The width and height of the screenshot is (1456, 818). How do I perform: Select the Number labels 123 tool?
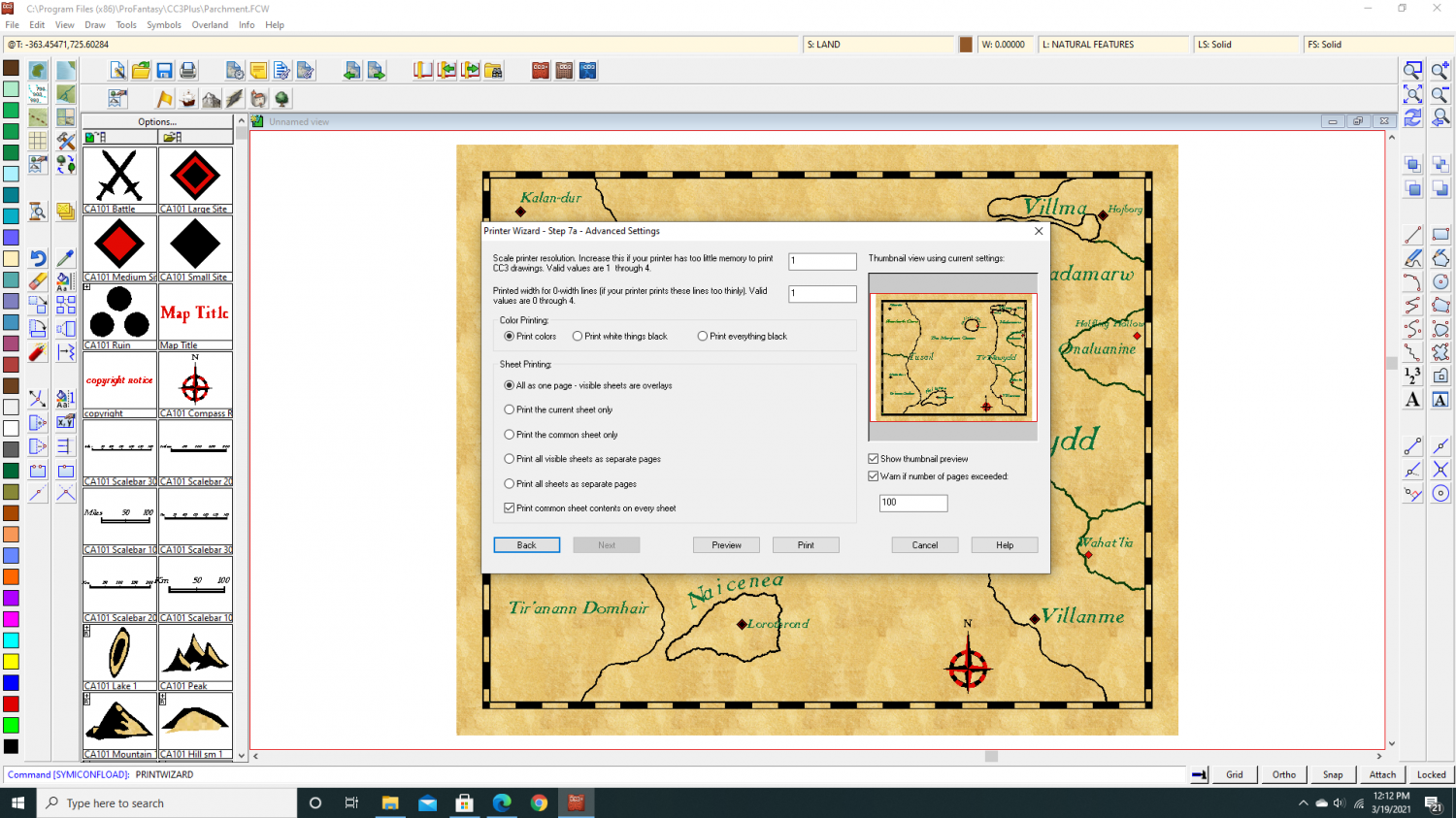tap(1413, 376)
